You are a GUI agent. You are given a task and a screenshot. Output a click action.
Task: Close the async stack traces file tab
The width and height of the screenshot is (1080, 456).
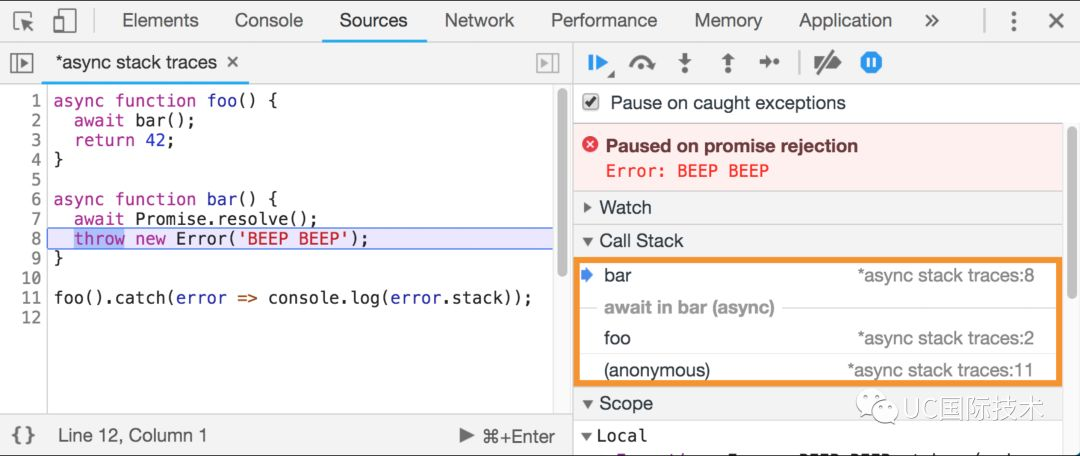233,62
